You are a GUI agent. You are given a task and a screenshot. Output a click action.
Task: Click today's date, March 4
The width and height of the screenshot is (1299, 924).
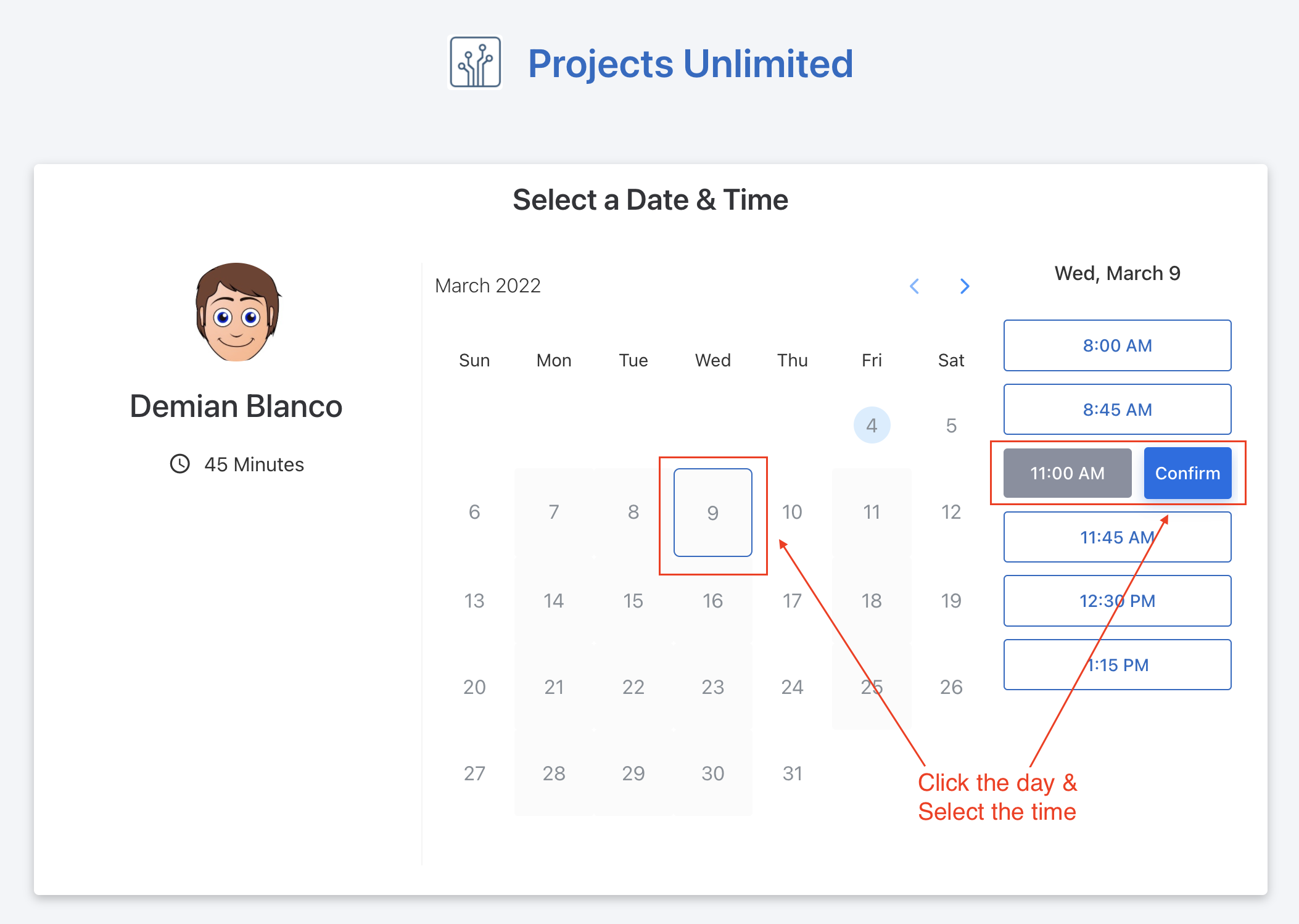click(872, 425)
